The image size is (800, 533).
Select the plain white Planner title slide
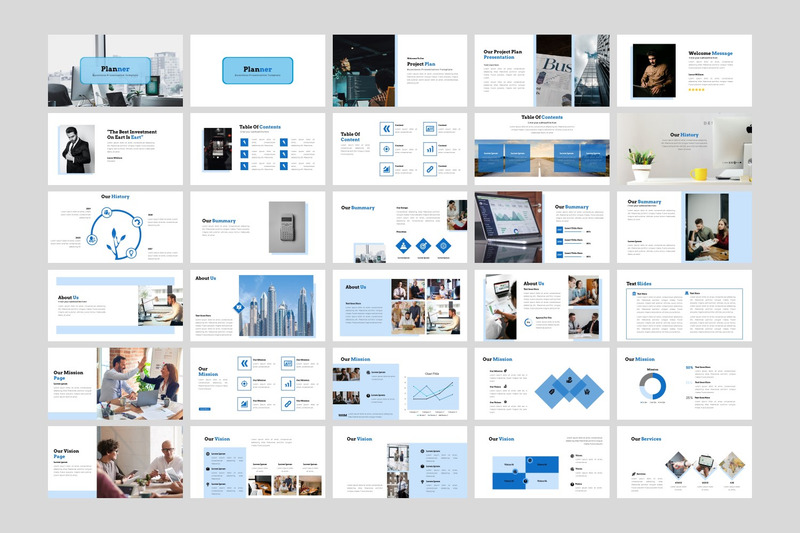click(257, 71)
